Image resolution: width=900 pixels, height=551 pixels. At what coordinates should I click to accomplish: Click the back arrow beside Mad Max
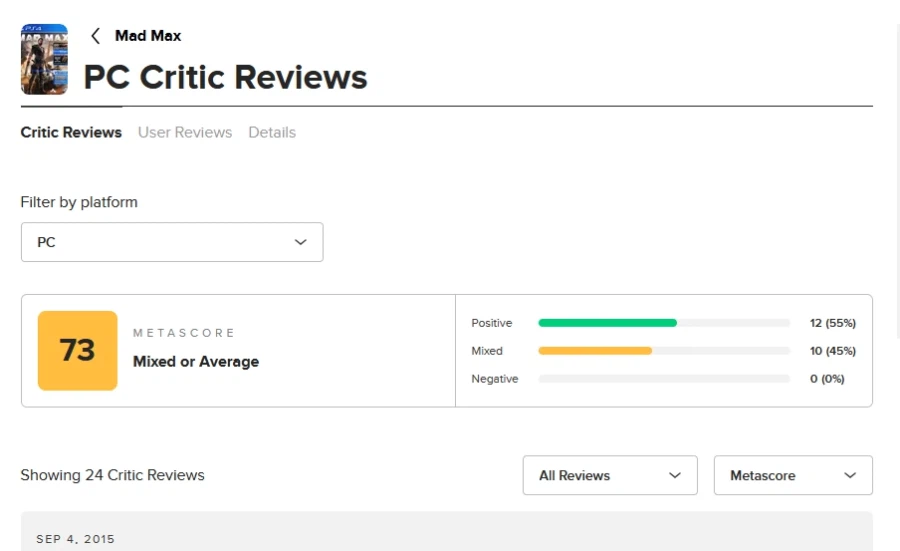pos(96,36)
